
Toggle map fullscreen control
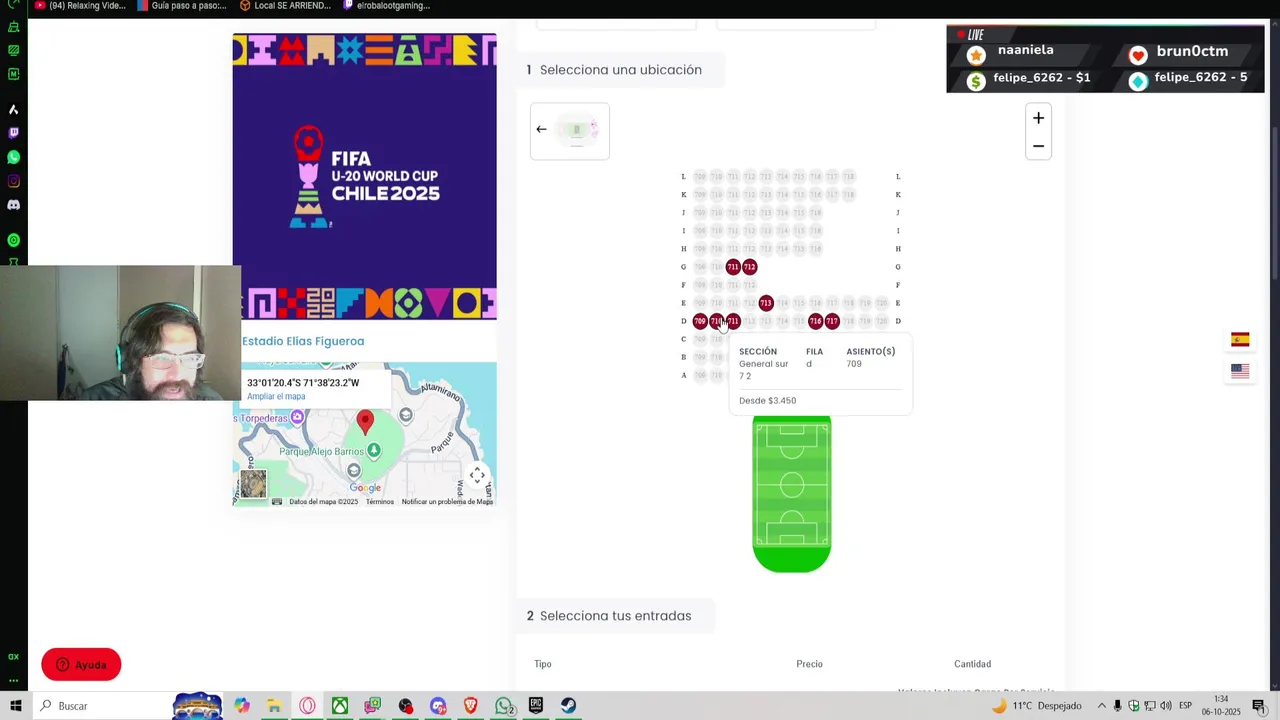point(477,476)
